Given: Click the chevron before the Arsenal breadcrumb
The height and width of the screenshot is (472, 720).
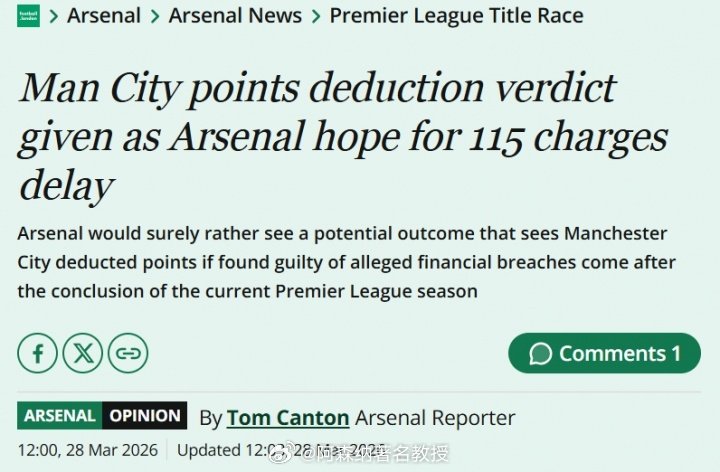Looking at the screenshot, I should coord(54,16).
